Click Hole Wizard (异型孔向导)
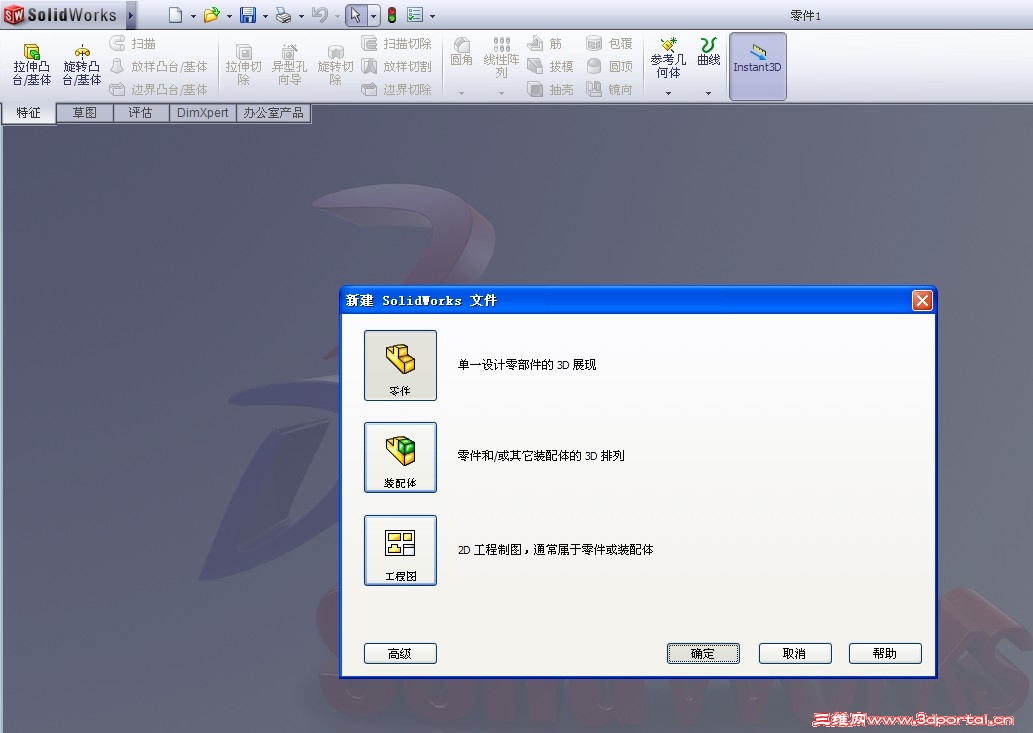Viewport: 1033px width, 733px height. pos(289,65)
